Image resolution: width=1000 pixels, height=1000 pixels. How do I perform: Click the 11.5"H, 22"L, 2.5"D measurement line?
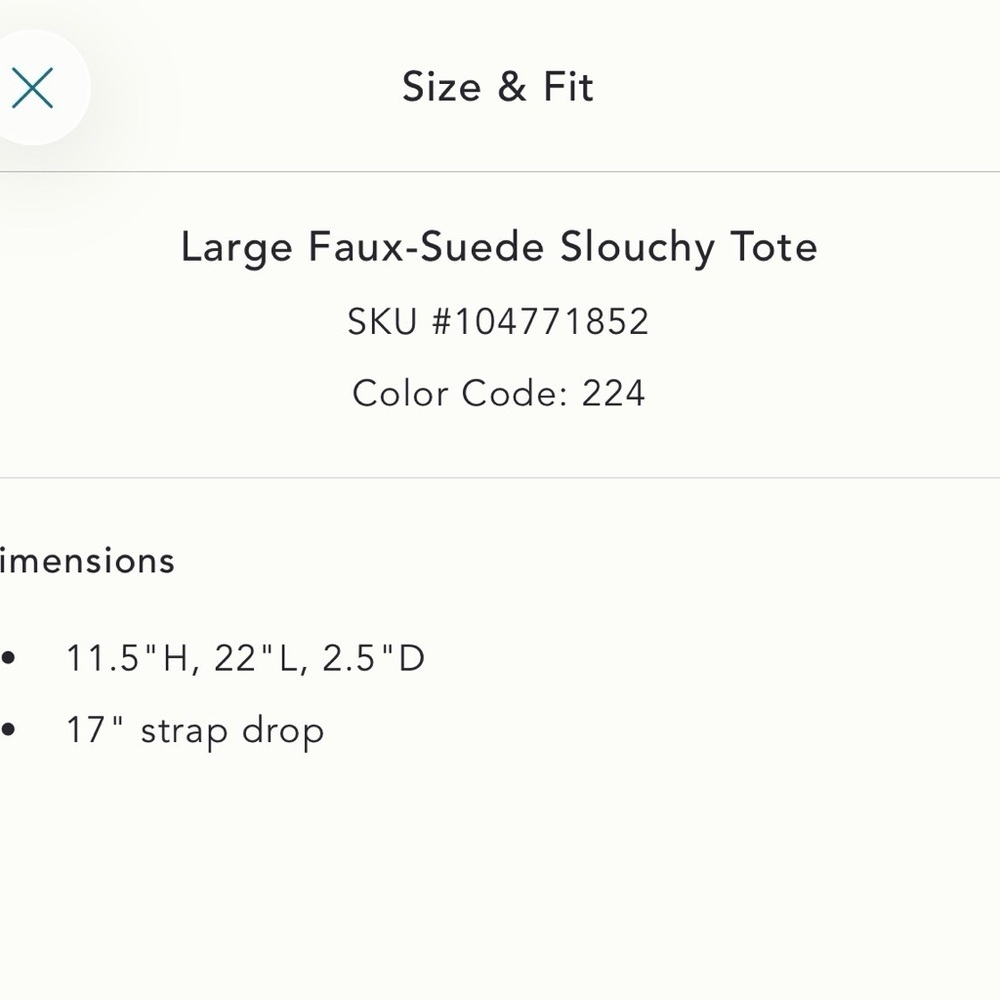pyautogui.click(x=246, y=658)
